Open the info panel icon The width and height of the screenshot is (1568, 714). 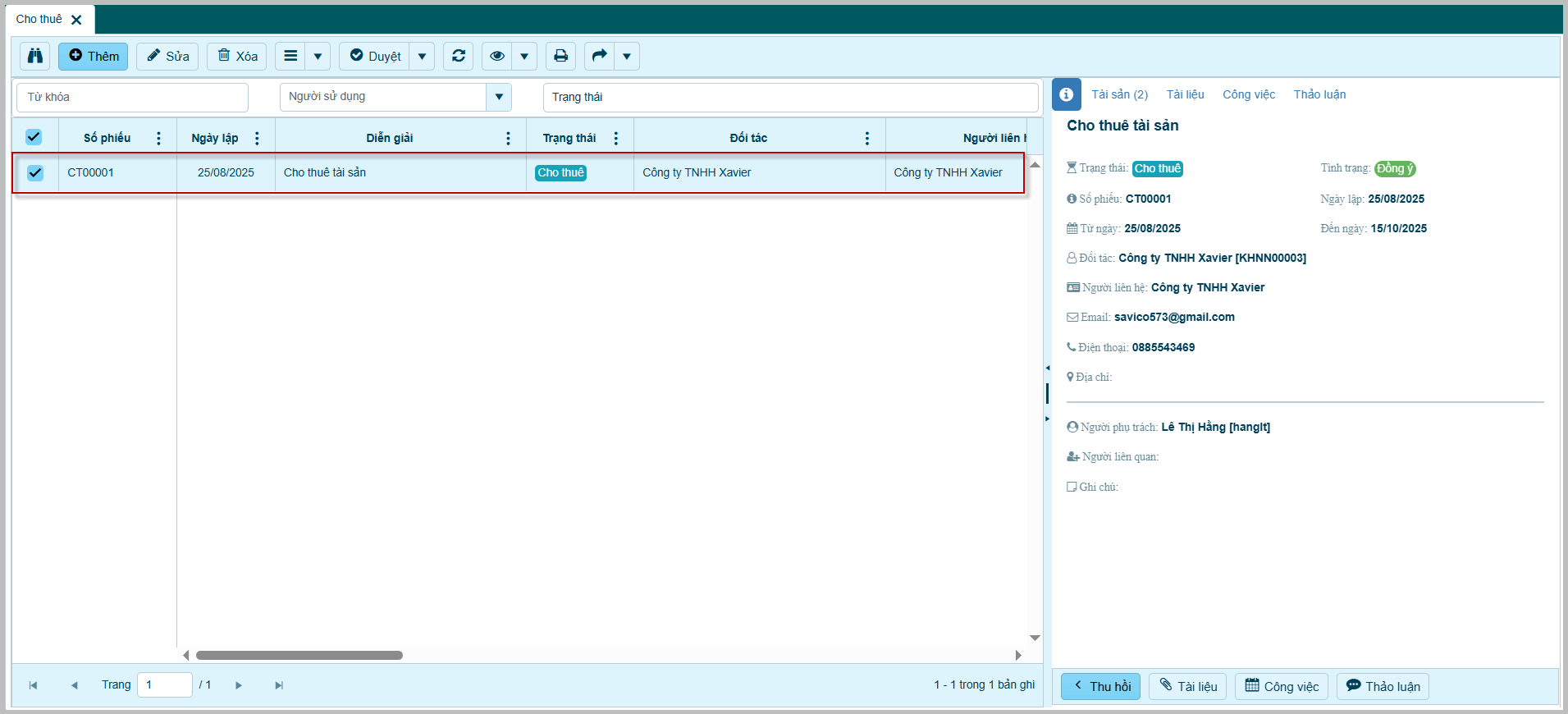click(1066, 95)
